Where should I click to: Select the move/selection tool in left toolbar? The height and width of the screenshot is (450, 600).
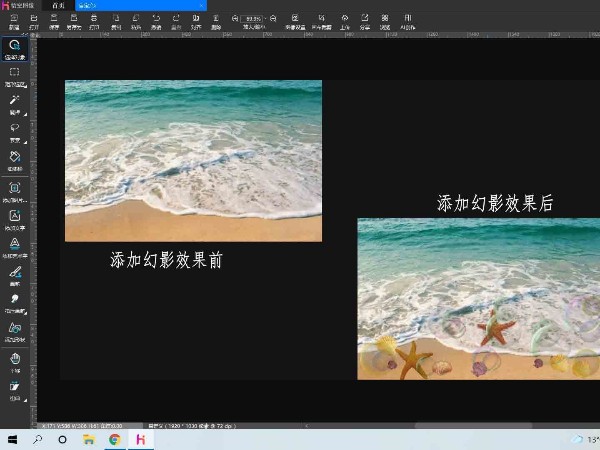coord(14,47)
